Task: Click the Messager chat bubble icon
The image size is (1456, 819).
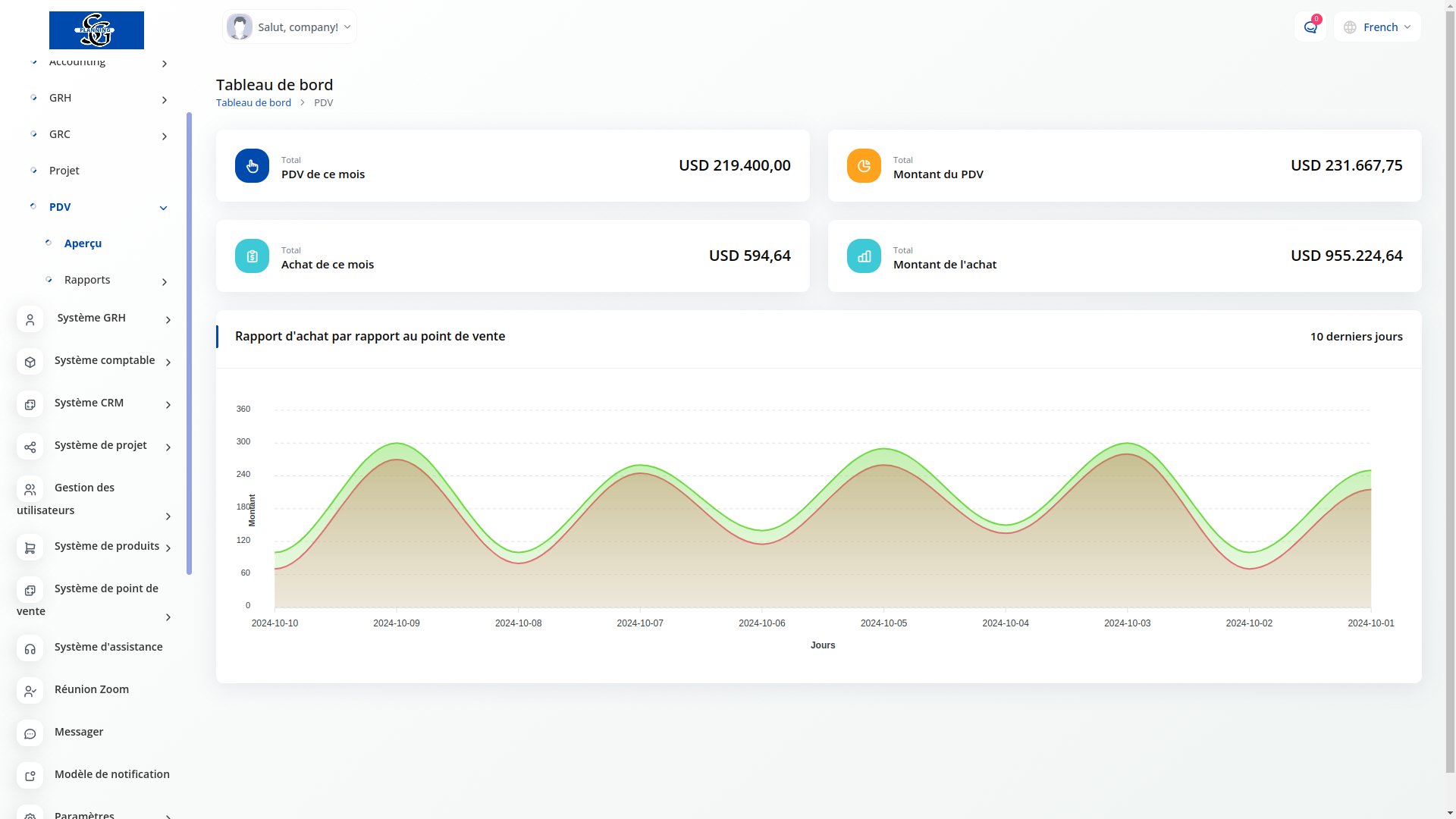Action: pos(30,733)
